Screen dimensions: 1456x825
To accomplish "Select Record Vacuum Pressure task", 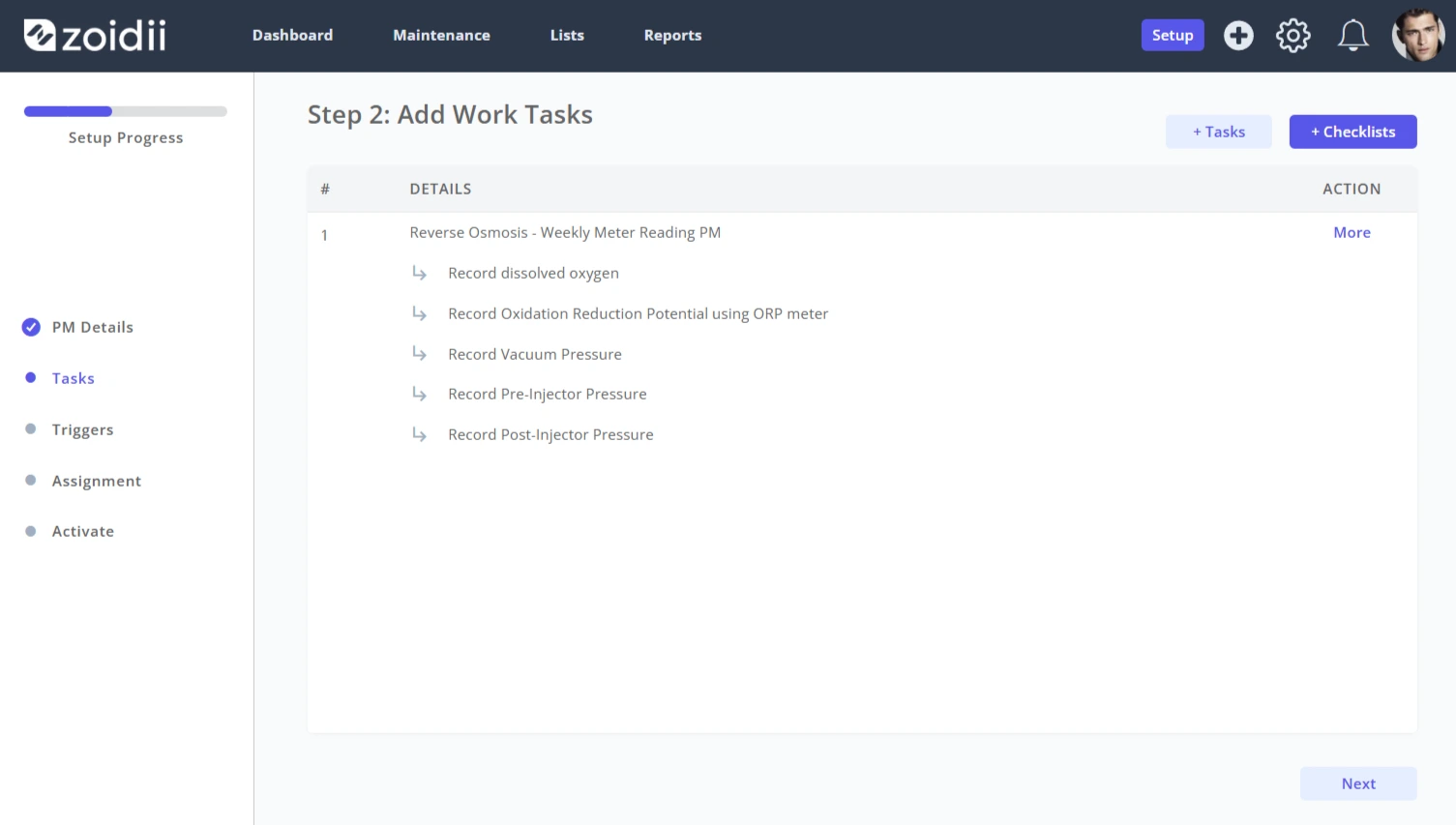I will click(x=535, y=354).
